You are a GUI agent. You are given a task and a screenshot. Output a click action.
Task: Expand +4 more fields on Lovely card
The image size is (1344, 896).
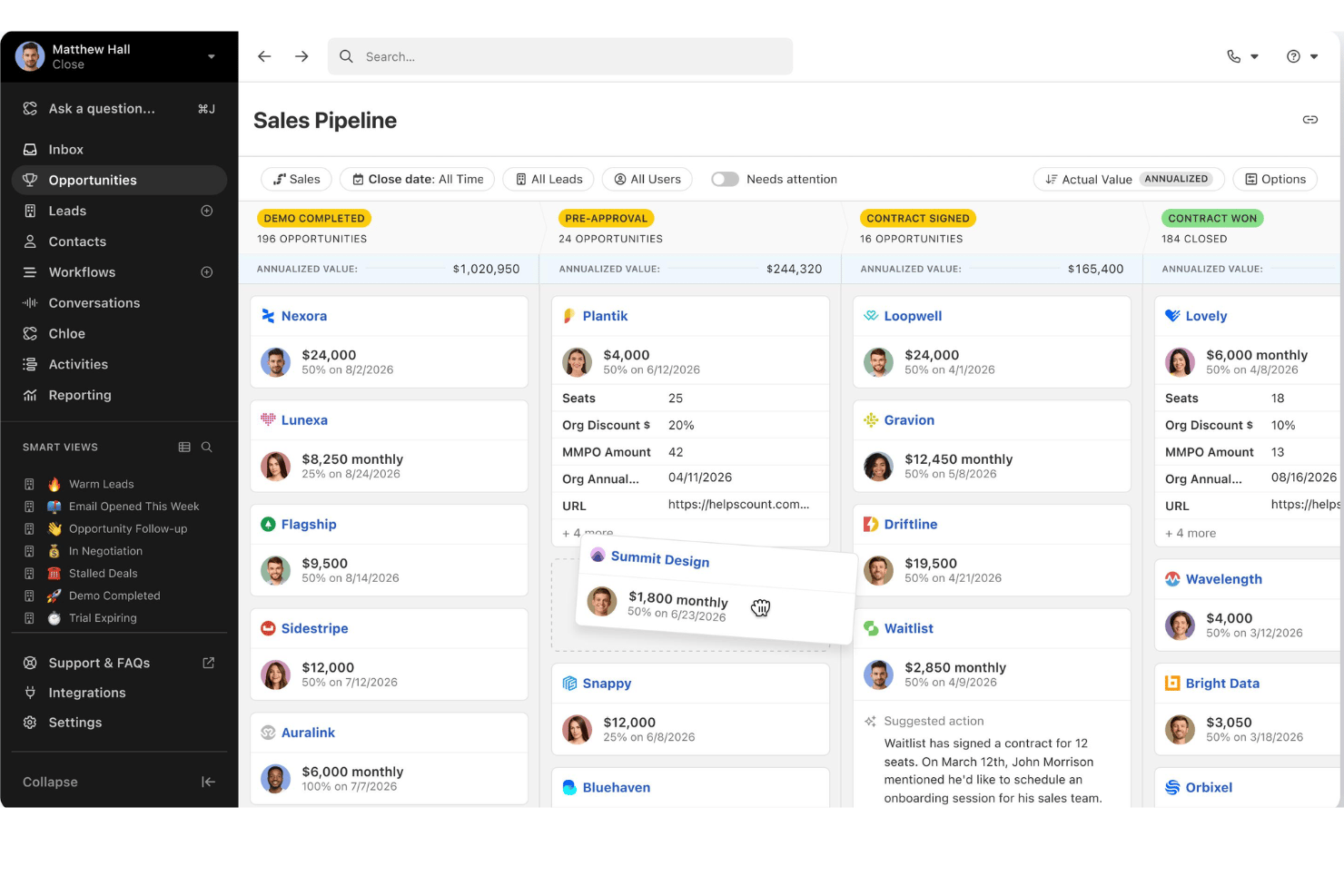(x=1191, y=533)
